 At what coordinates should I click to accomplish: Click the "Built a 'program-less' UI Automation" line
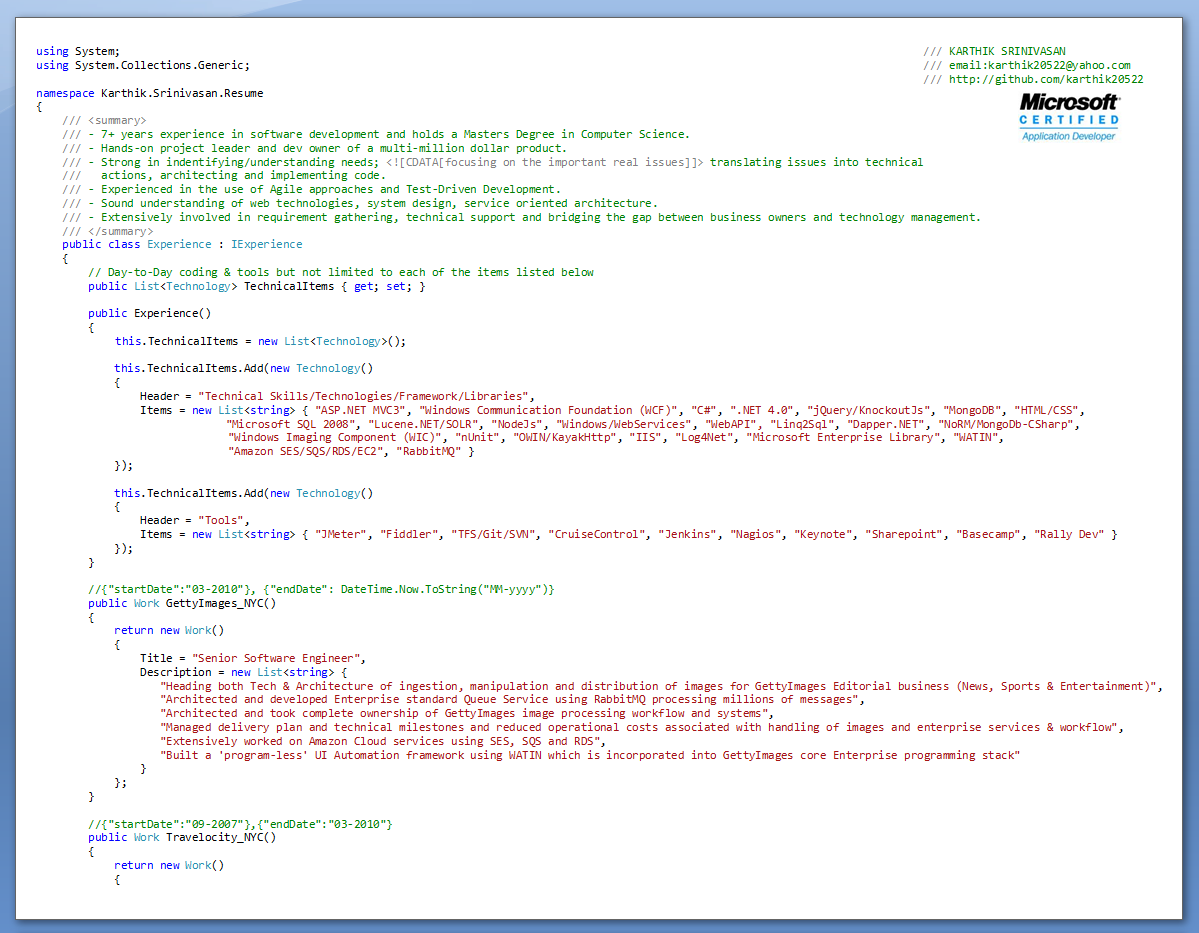(x=590, y=755)
